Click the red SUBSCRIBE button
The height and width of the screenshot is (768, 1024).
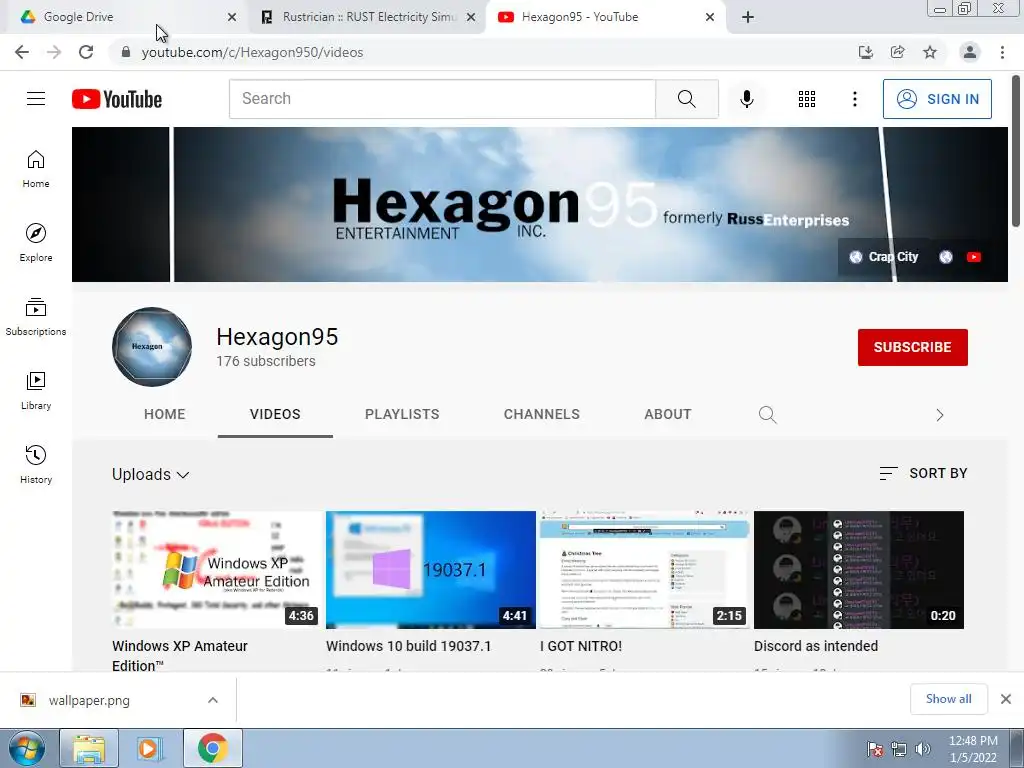[x=912, y=347]
